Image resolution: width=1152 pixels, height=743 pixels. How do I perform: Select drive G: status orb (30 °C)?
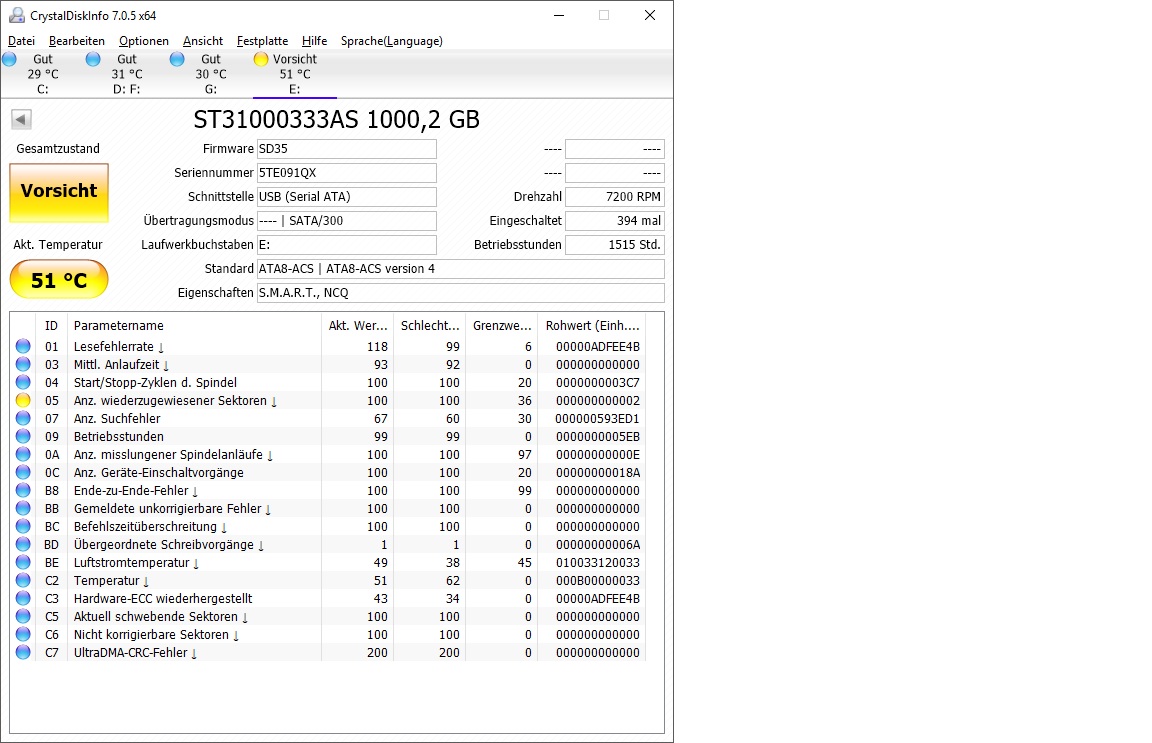point(177,60)
